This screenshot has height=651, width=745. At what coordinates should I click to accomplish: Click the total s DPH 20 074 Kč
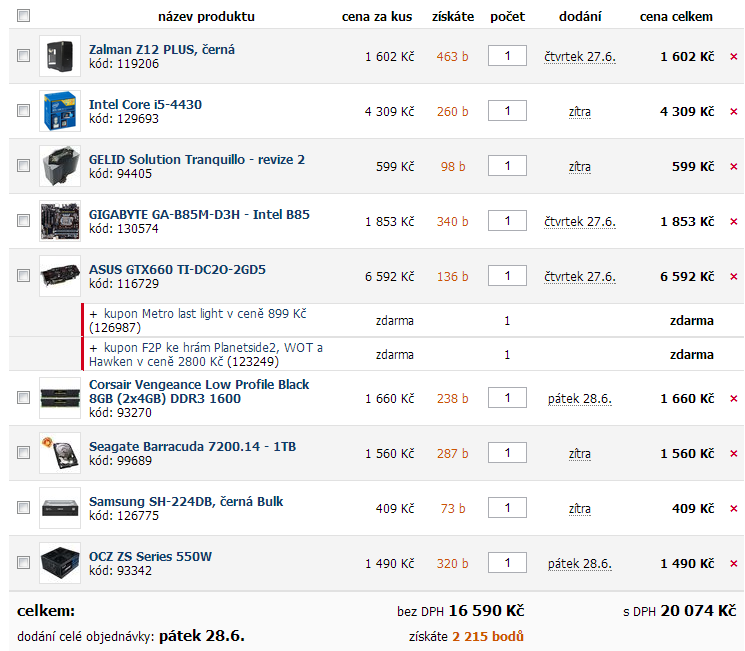(x=680, y=611)
